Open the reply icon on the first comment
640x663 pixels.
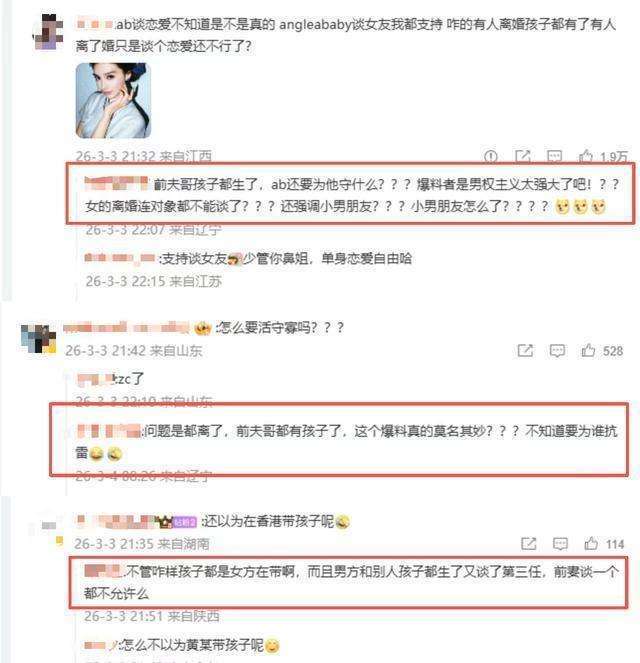tap(554, 156)
